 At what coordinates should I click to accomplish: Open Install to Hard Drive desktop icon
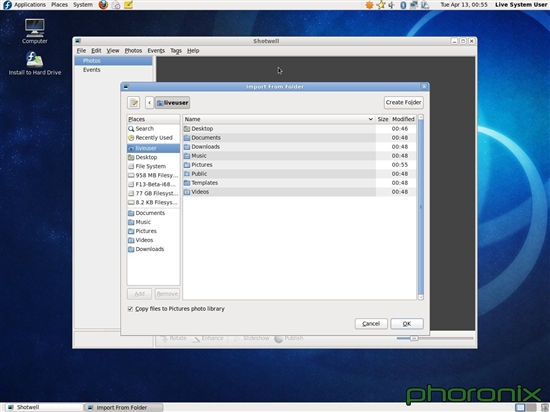click(35, 63)
